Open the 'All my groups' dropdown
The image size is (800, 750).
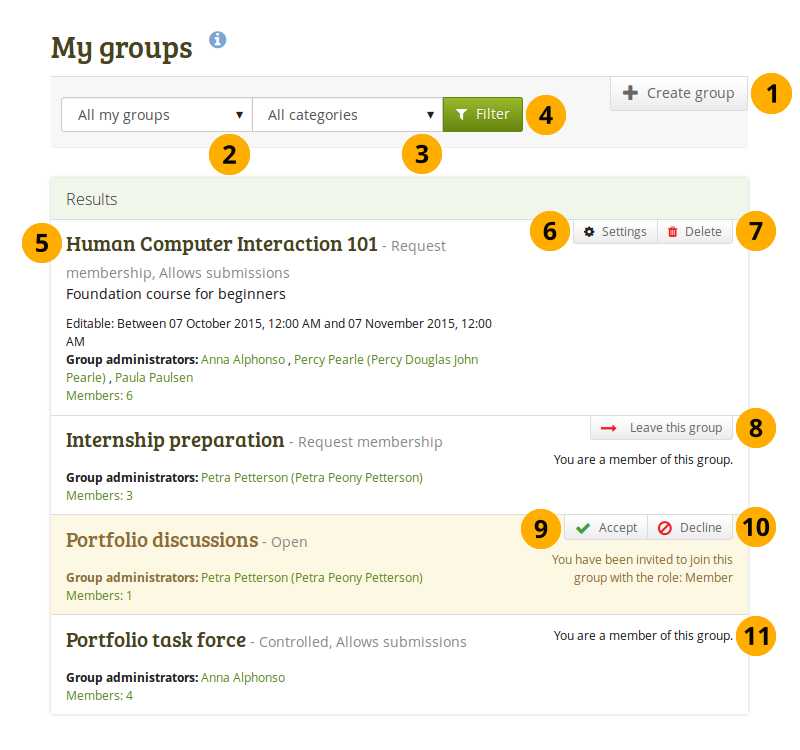tap(157, 115)
